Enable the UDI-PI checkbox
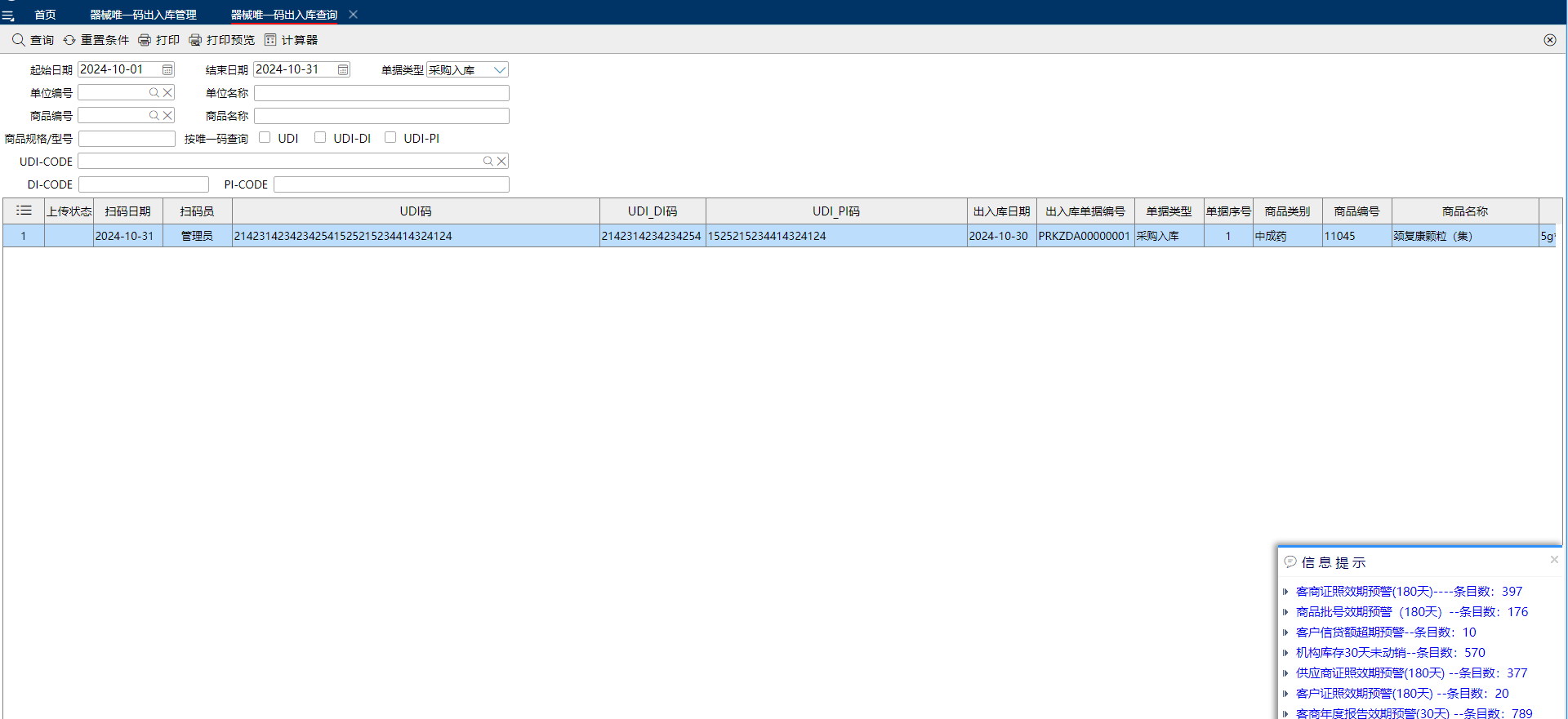Image resolution: width=1568 pixels, height=719 pixels. point(390,137)
